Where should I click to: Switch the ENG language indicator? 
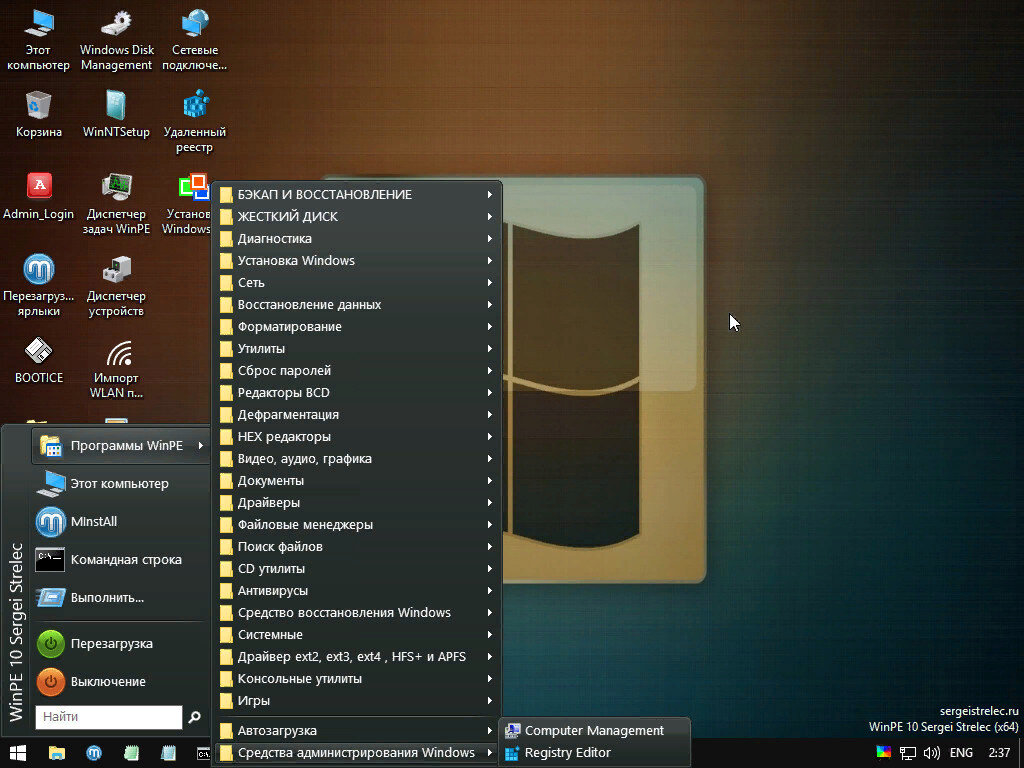coord(961,753)
